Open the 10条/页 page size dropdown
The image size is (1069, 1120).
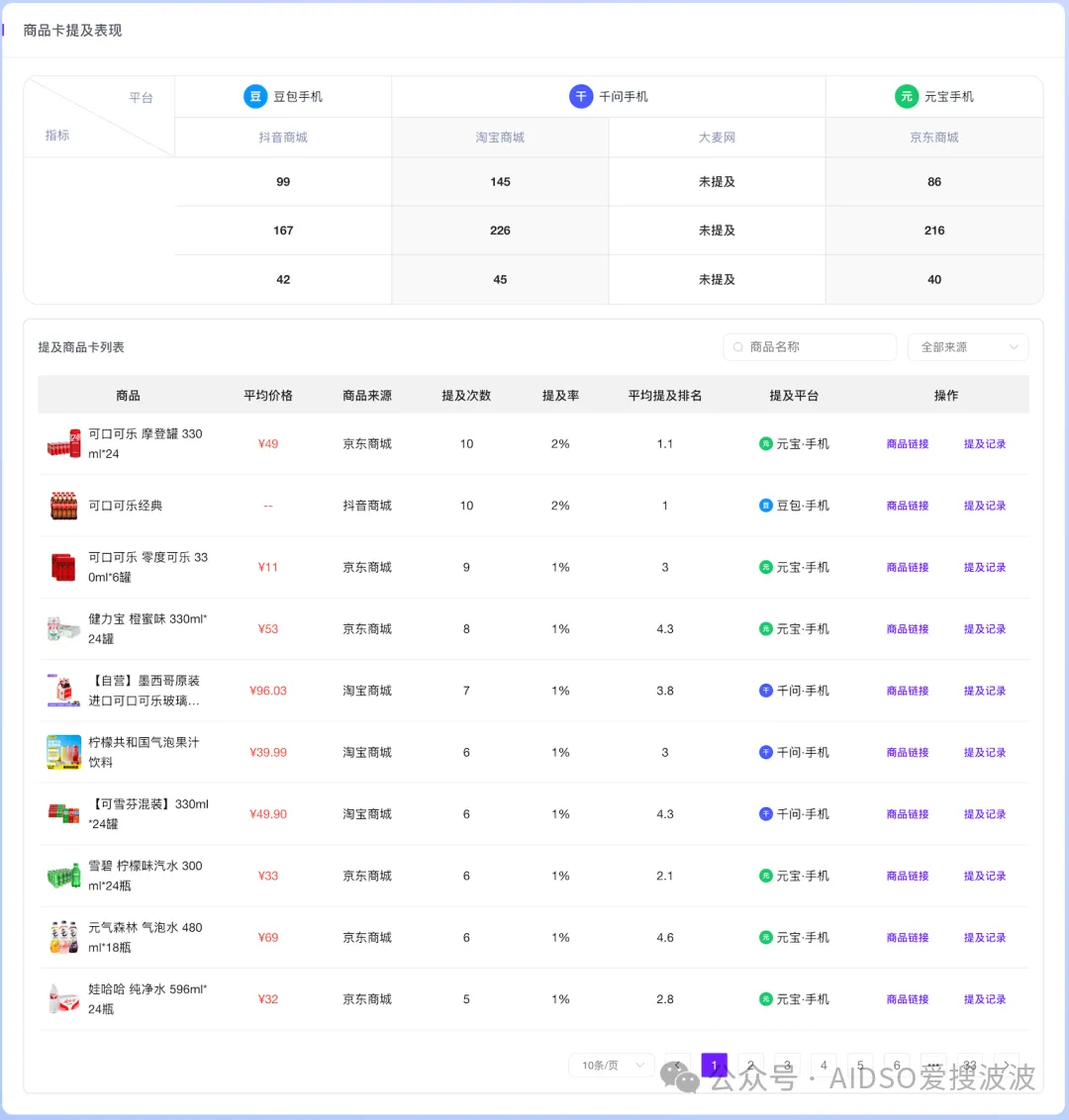click(x=612, y=1065)
